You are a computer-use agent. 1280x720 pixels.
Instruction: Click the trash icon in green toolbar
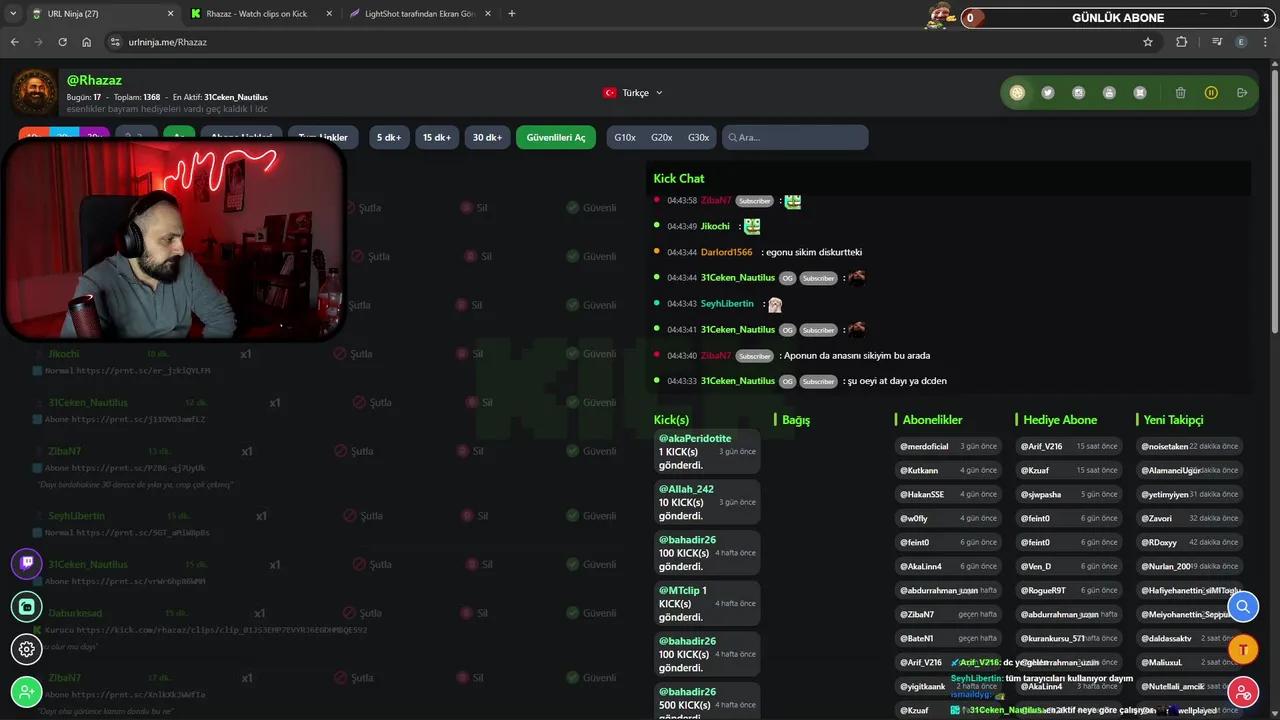1180,93
